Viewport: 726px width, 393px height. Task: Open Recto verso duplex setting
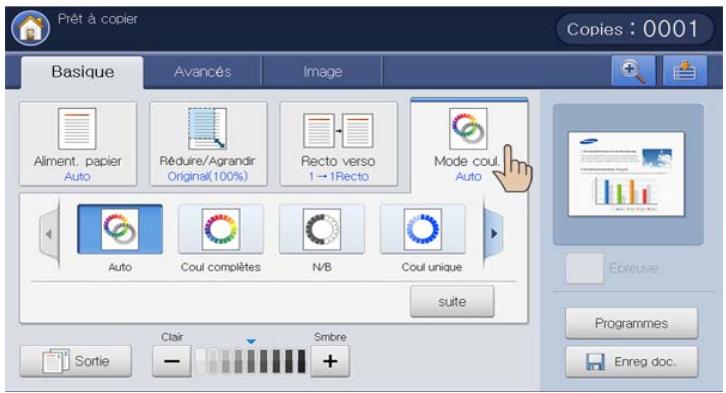(338, 144)
